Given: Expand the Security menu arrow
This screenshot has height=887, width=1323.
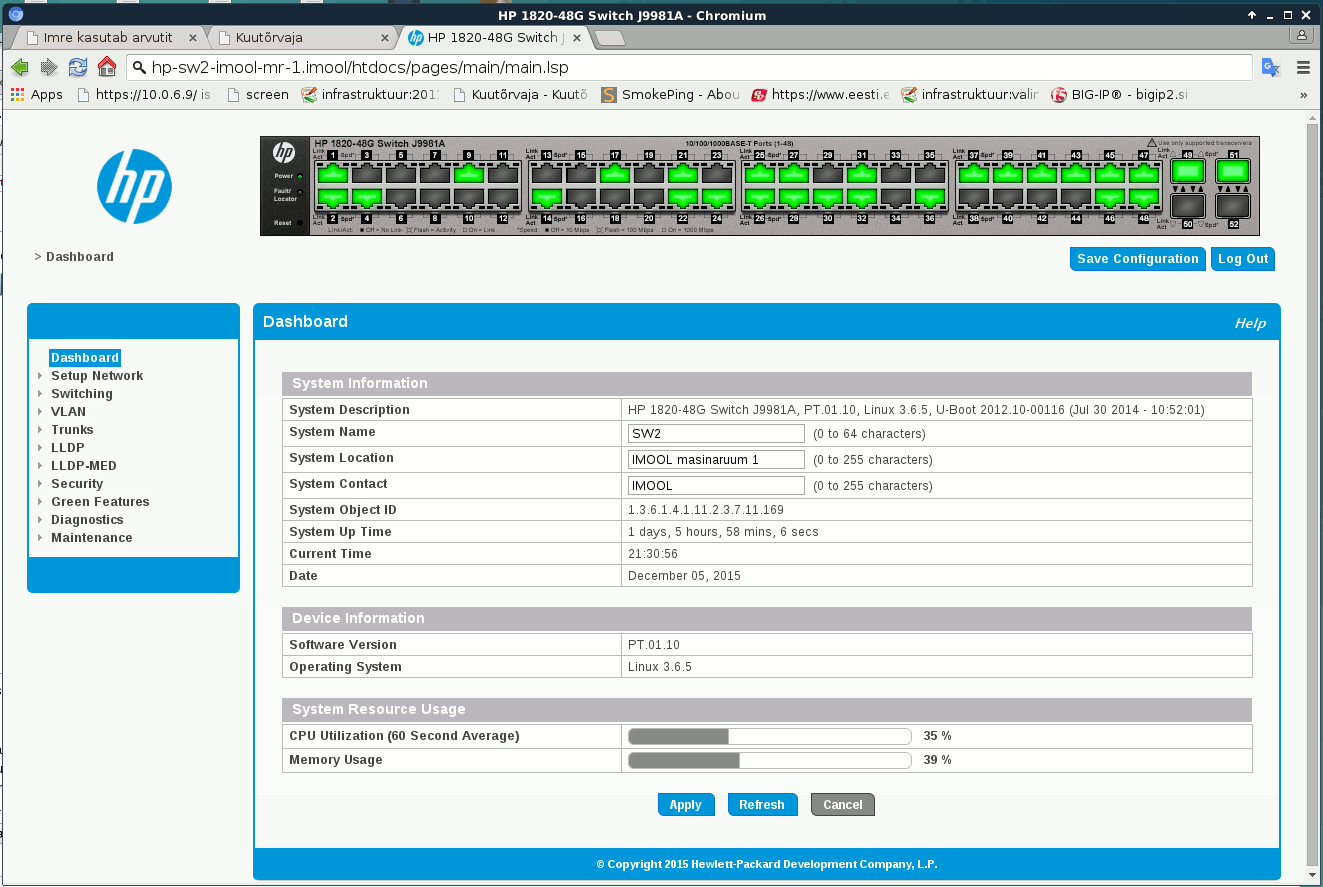Looking at the screenshot, I should 40,484.
